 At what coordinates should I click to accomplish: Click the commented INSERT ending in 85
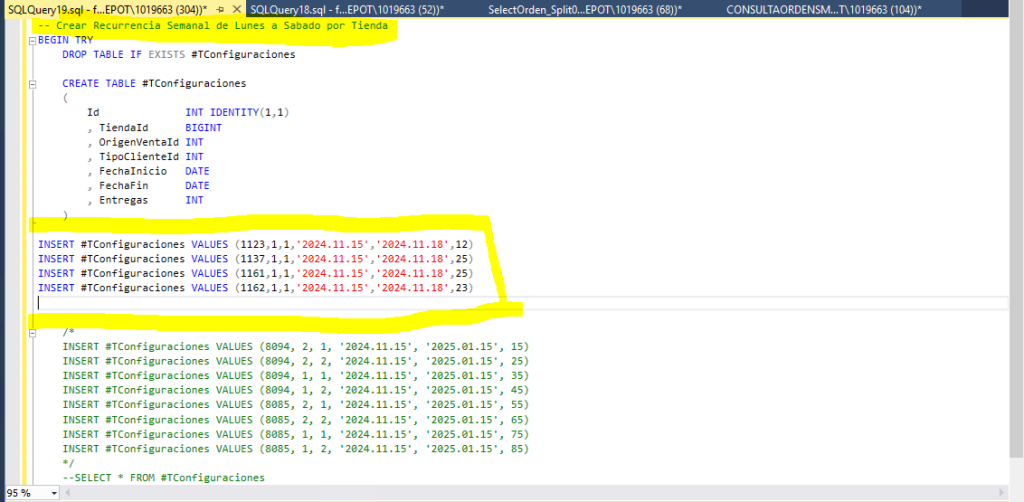click(x=296, y=448)
